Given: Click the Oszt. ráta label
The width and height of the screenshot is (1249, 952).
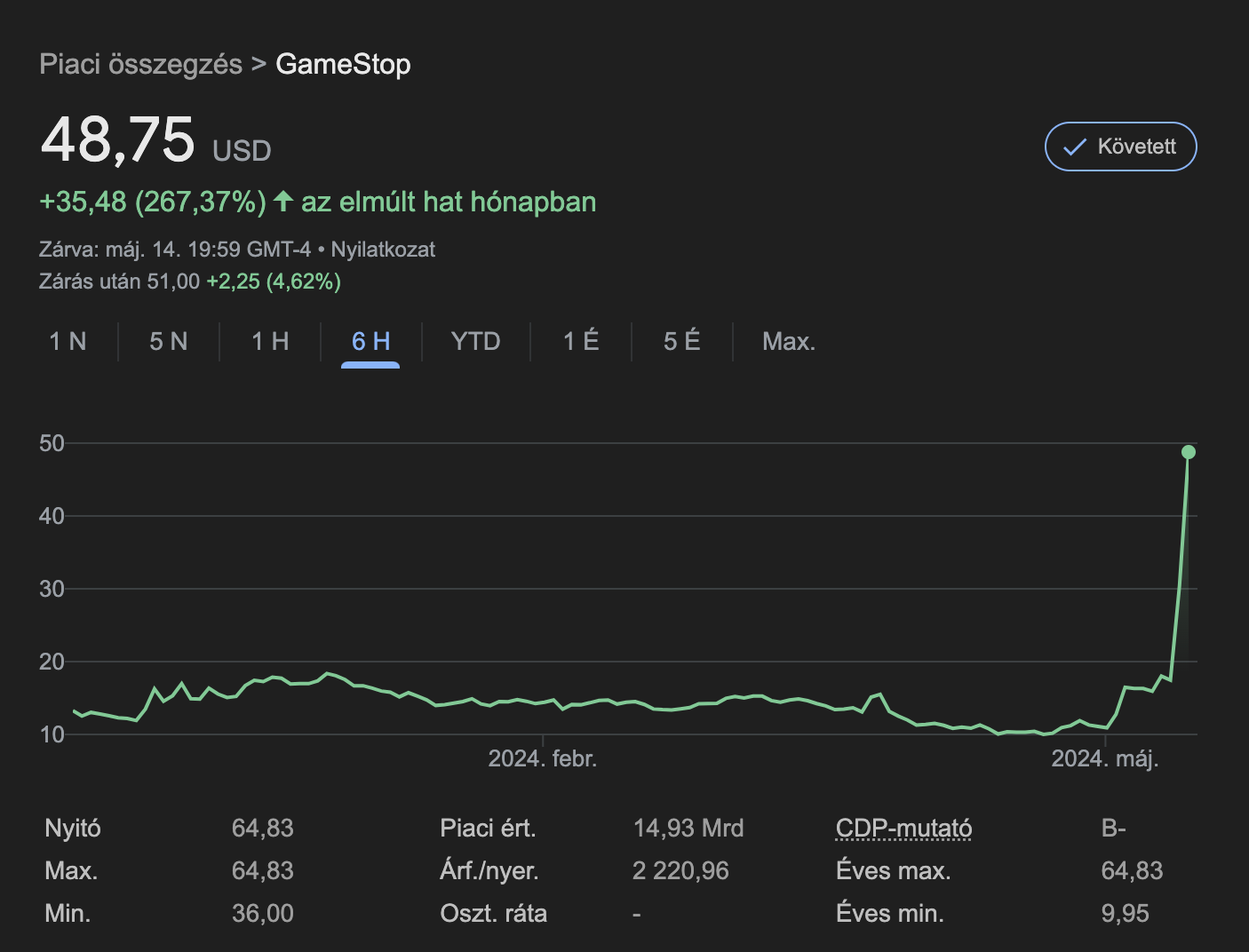Looking at the screenshot, I should coord(494,914).
